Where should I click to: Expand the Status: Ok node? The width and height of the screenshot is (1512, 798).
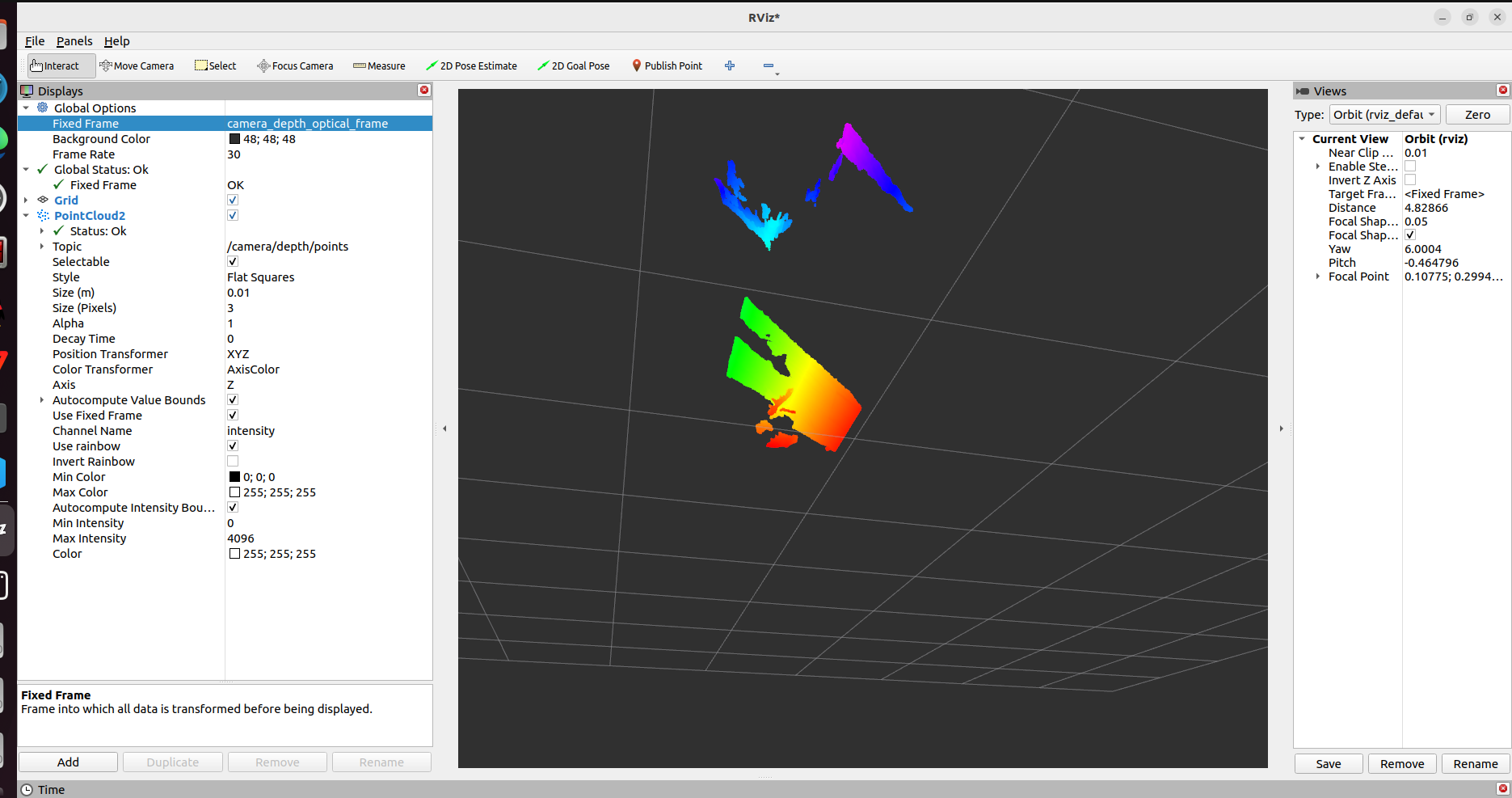coord(42,230)
